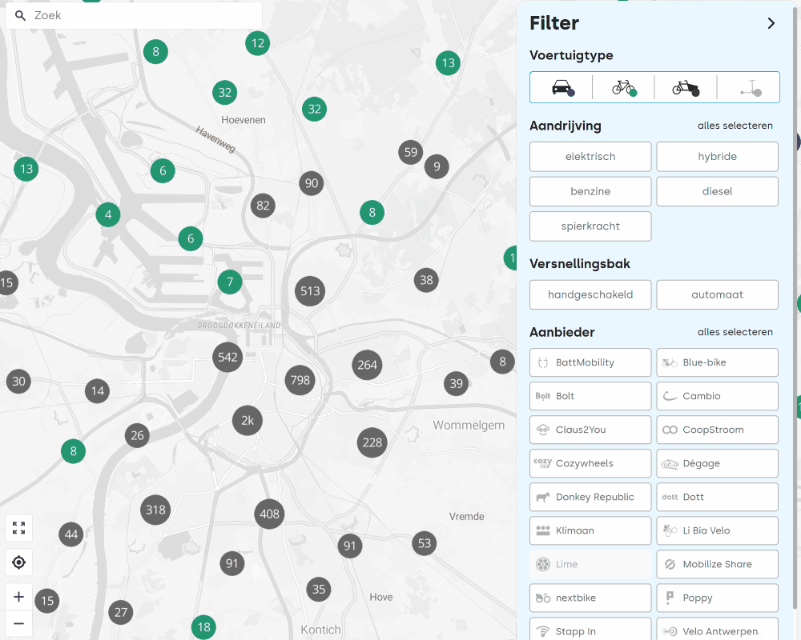This screenshot has height=640, width=801.
Task: Click alles selecteren next to Aanbieder
Action: 735,332
